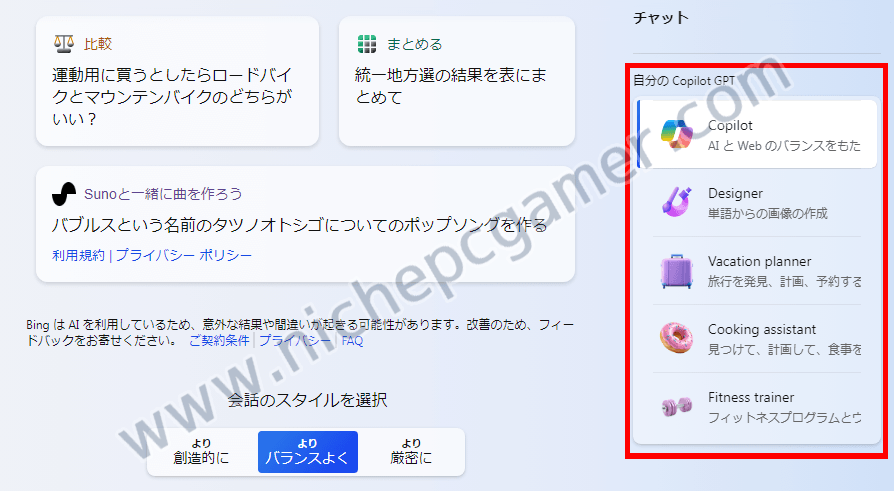Choose the ロードバイク vs マウンテンバイク suggestion card

[177, 81]
